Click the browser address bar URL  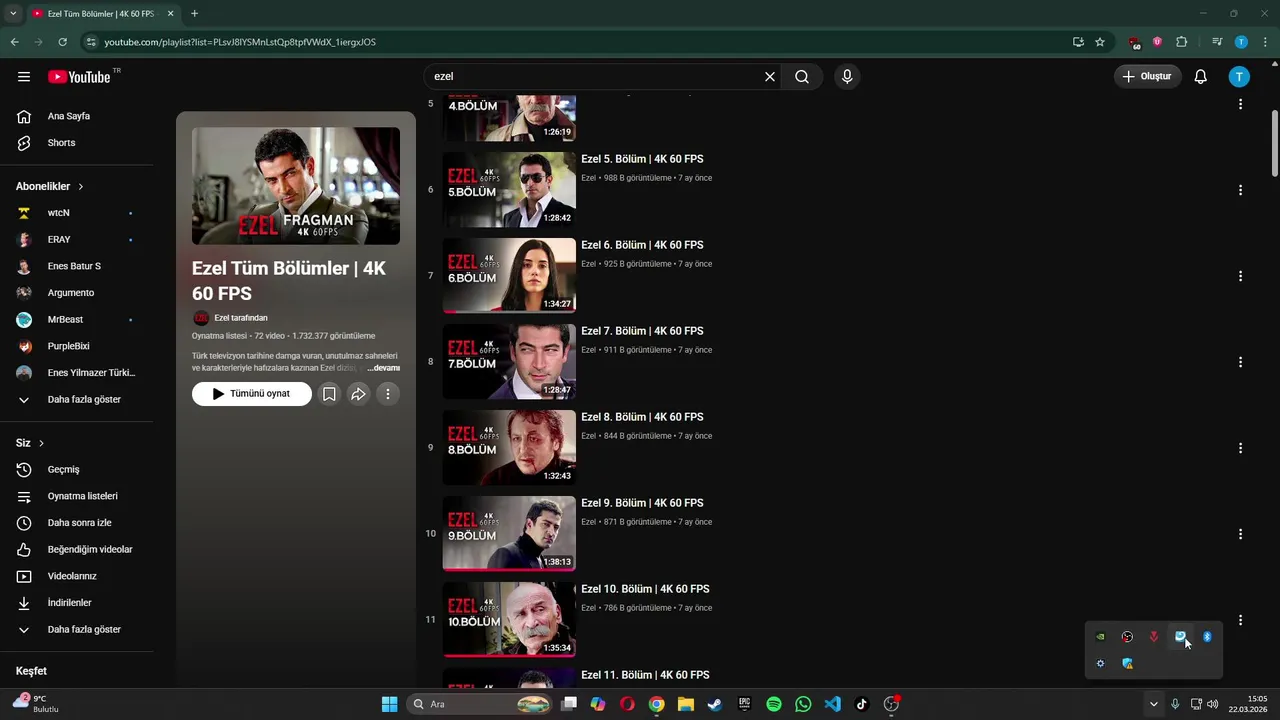[240, 42]
